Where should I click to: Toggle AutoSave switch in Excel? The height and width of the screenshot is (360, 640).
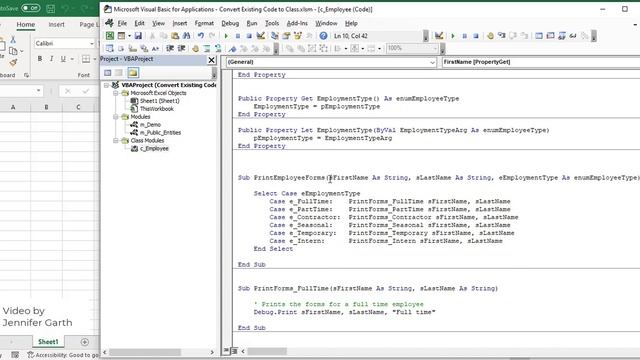coord(30,8)
